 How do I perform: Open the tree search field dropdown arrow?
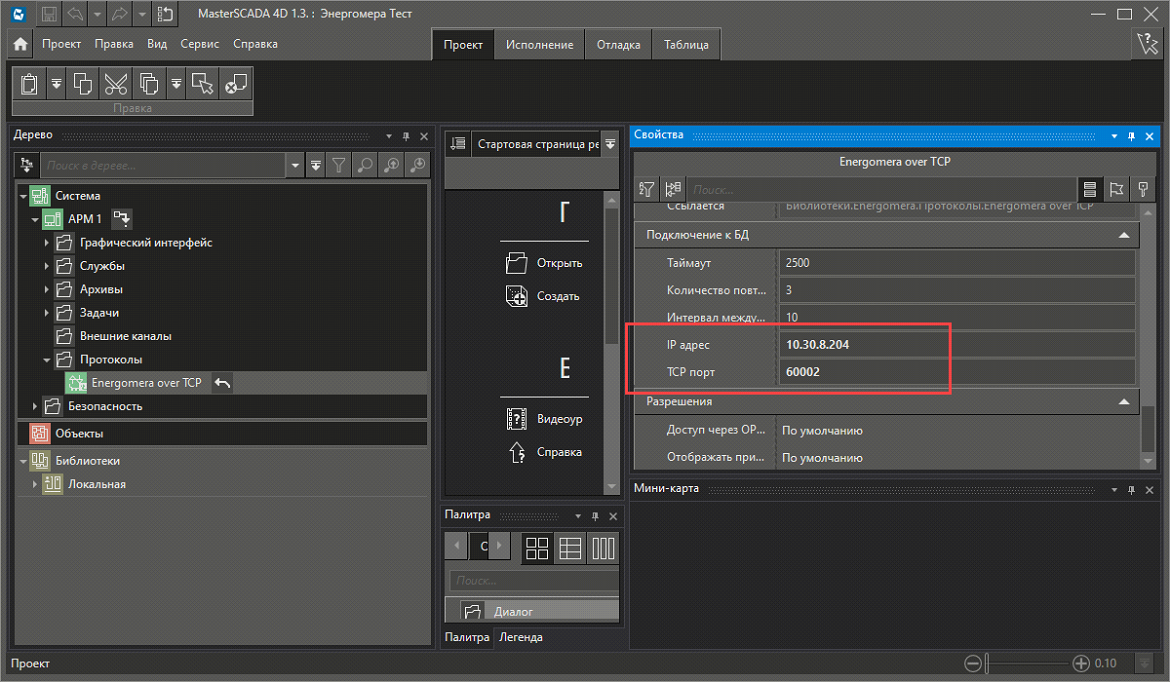[294, 165]
